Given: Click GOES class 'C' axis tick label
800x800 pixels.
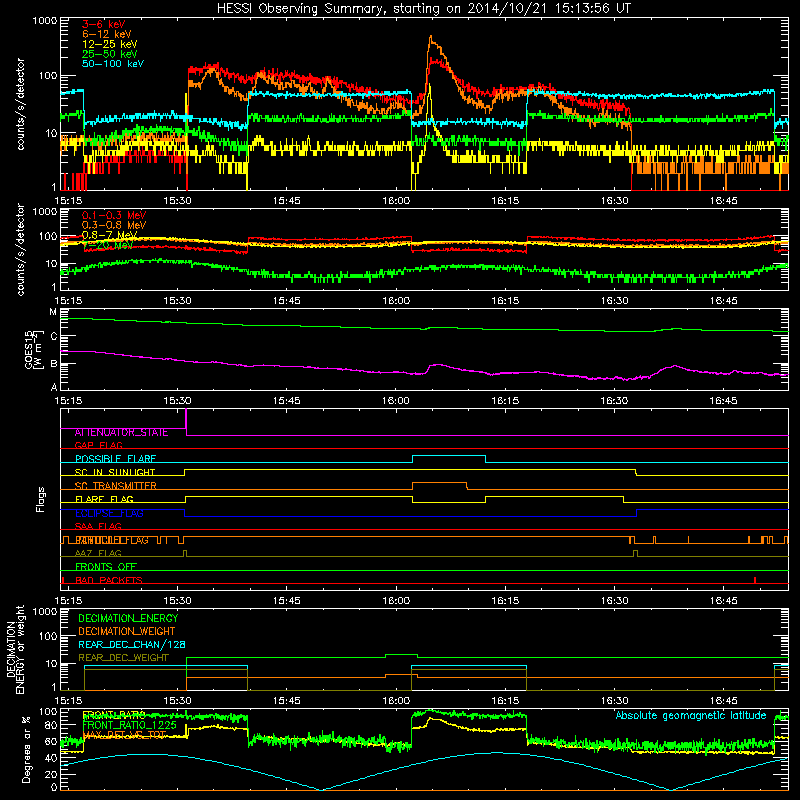Looking at the screenshot, I should click(x=53, y=337).
